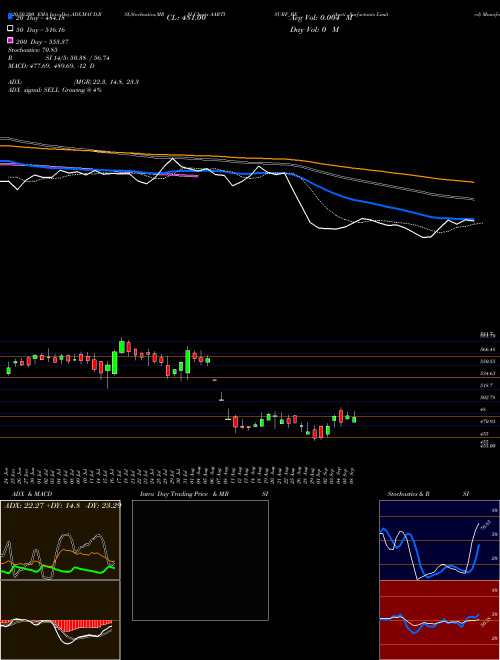Open the ADX indicator chart panel
The image size is (500, 660).
coord(60,540)
